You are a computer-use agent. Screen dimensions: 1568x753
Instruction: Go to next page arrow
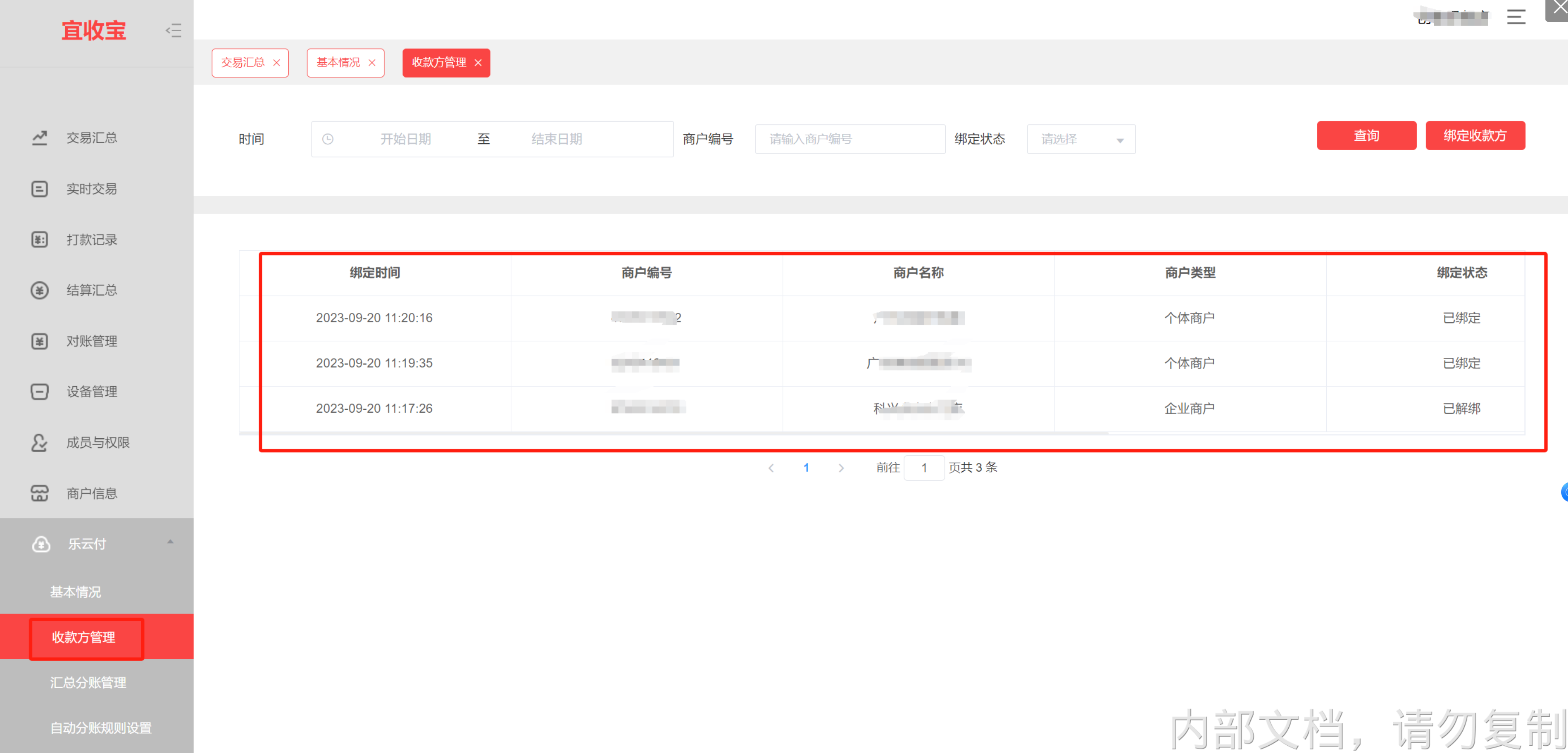point(841,468)
